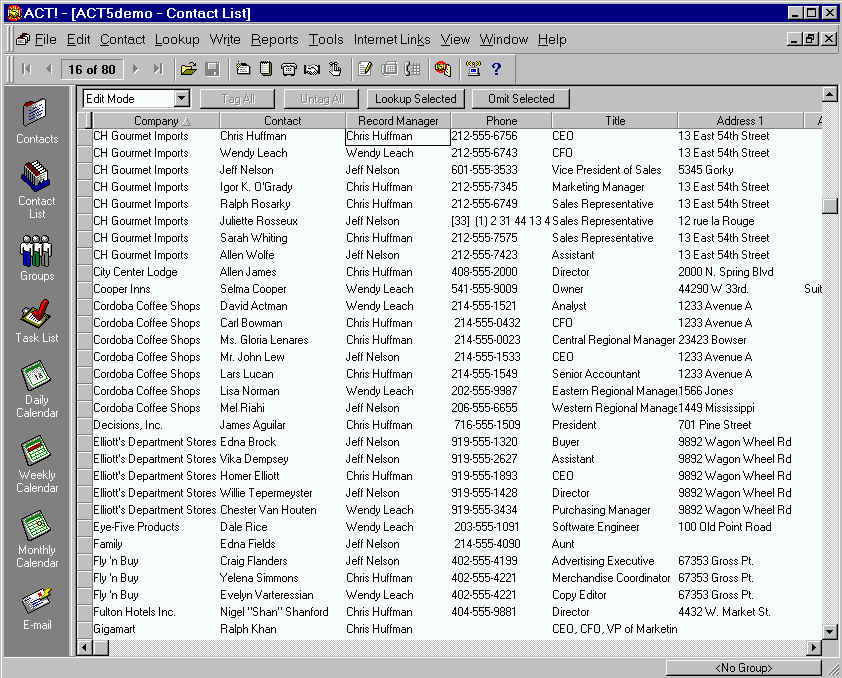Open the File menu

point(45,40)
